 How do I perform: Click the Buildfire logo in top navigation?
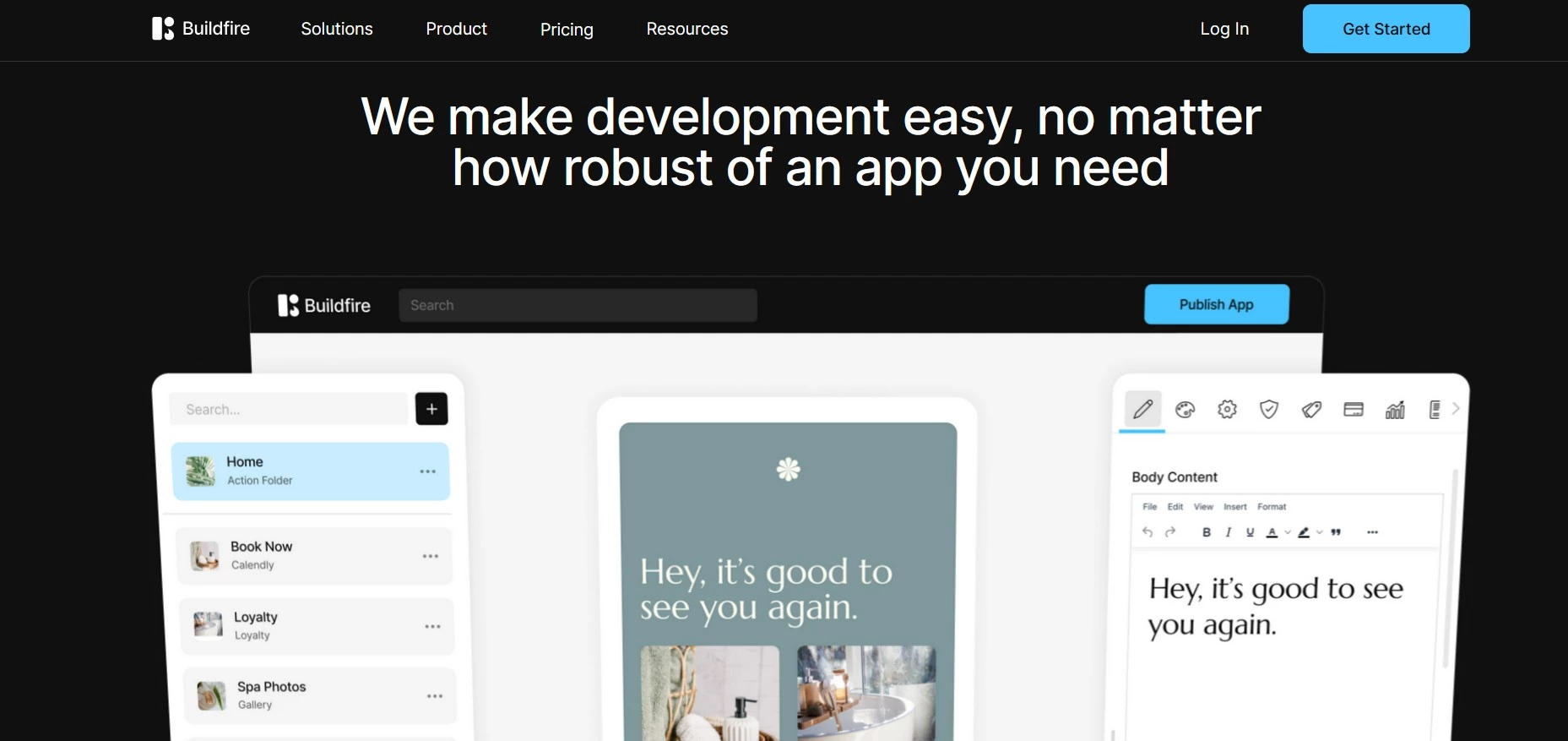201,29
